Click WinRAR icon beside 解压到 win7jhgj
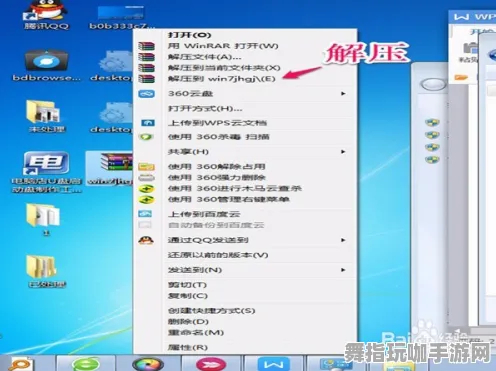Image resolution: width=496 pixels, height=371 pixels. (146, 79)
